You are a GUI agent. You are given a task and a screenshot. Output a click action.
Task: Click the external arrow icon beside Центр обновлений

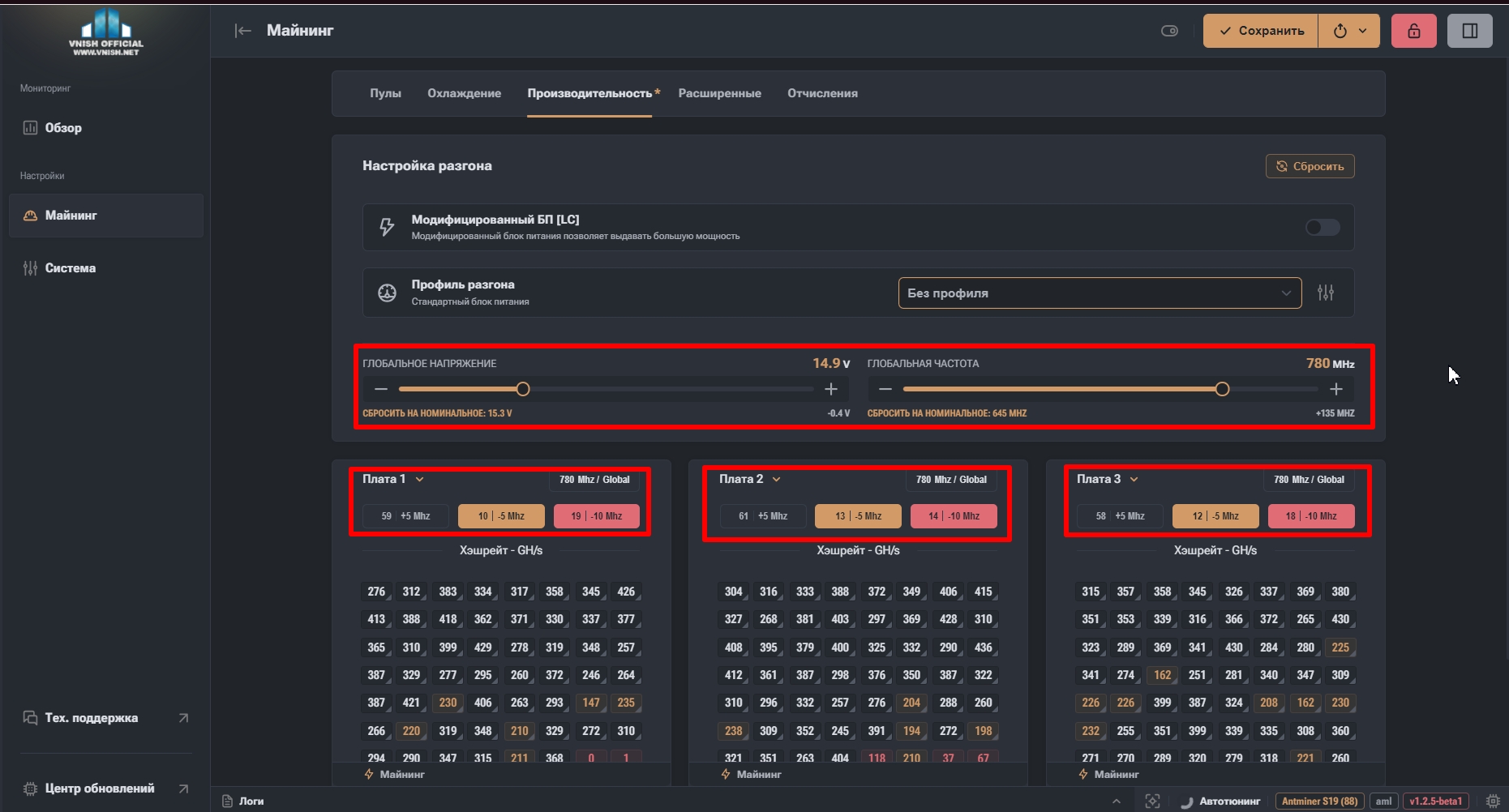point(183,788)
